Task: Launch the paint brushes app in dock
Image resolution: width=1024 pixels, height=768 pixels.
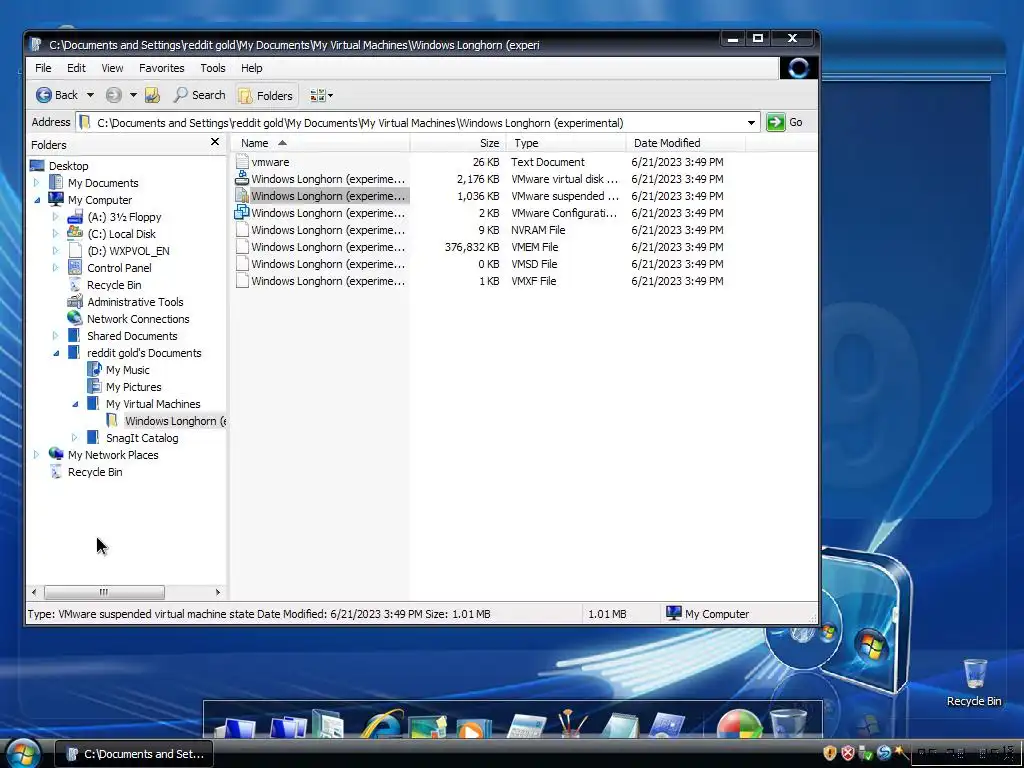Action: (571, 724)
